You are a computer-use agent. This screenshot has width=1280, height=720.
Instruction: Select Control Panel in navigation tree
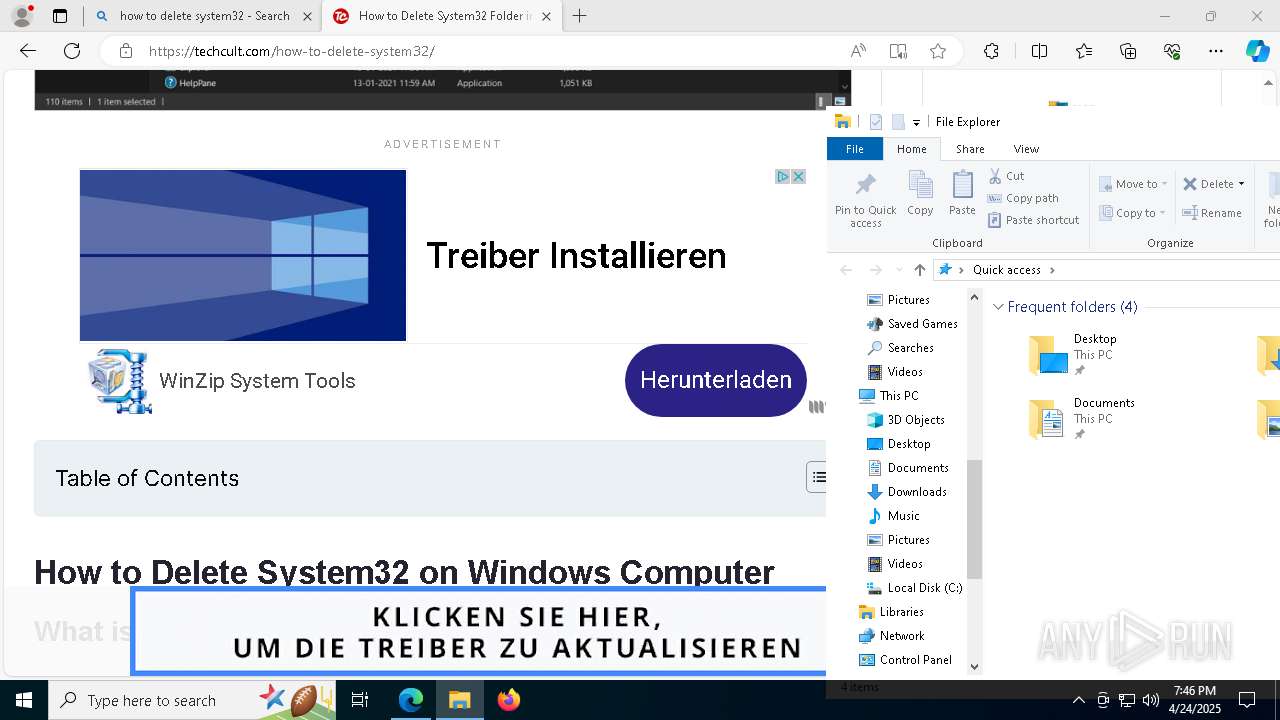915,660
